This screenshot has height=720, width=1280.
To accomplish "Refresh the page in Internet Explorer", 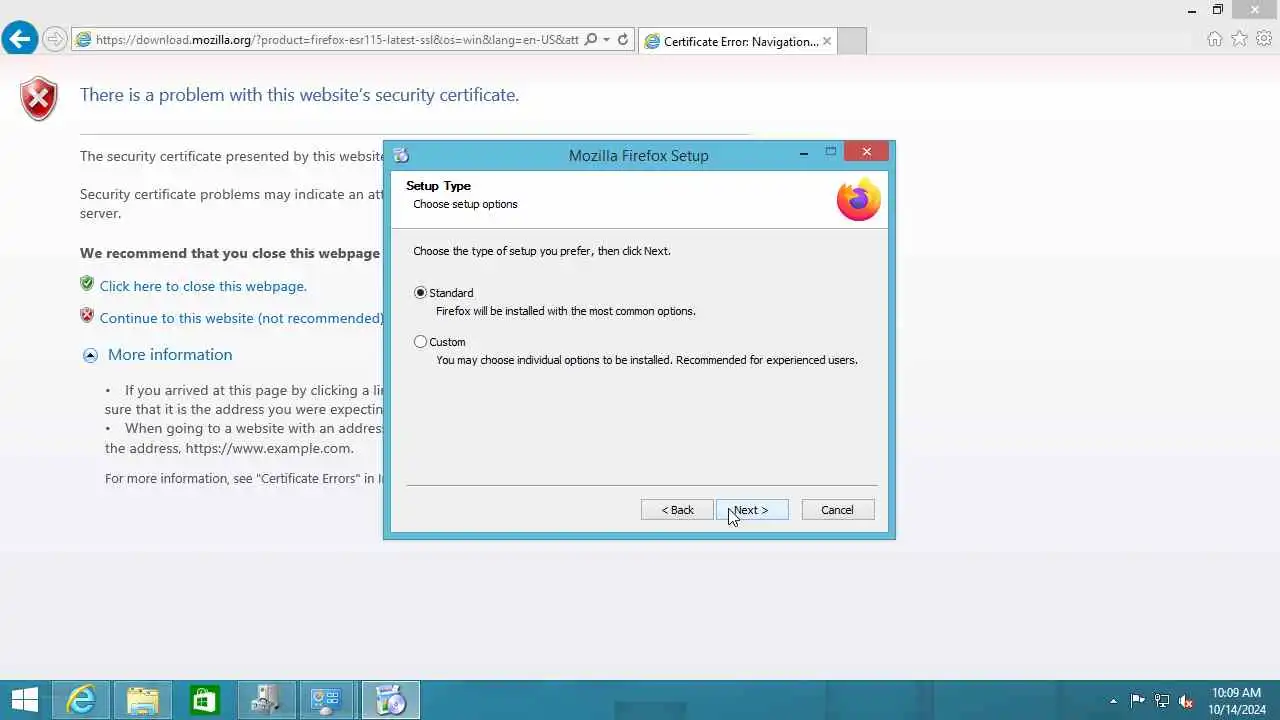I will pos(623,40).
